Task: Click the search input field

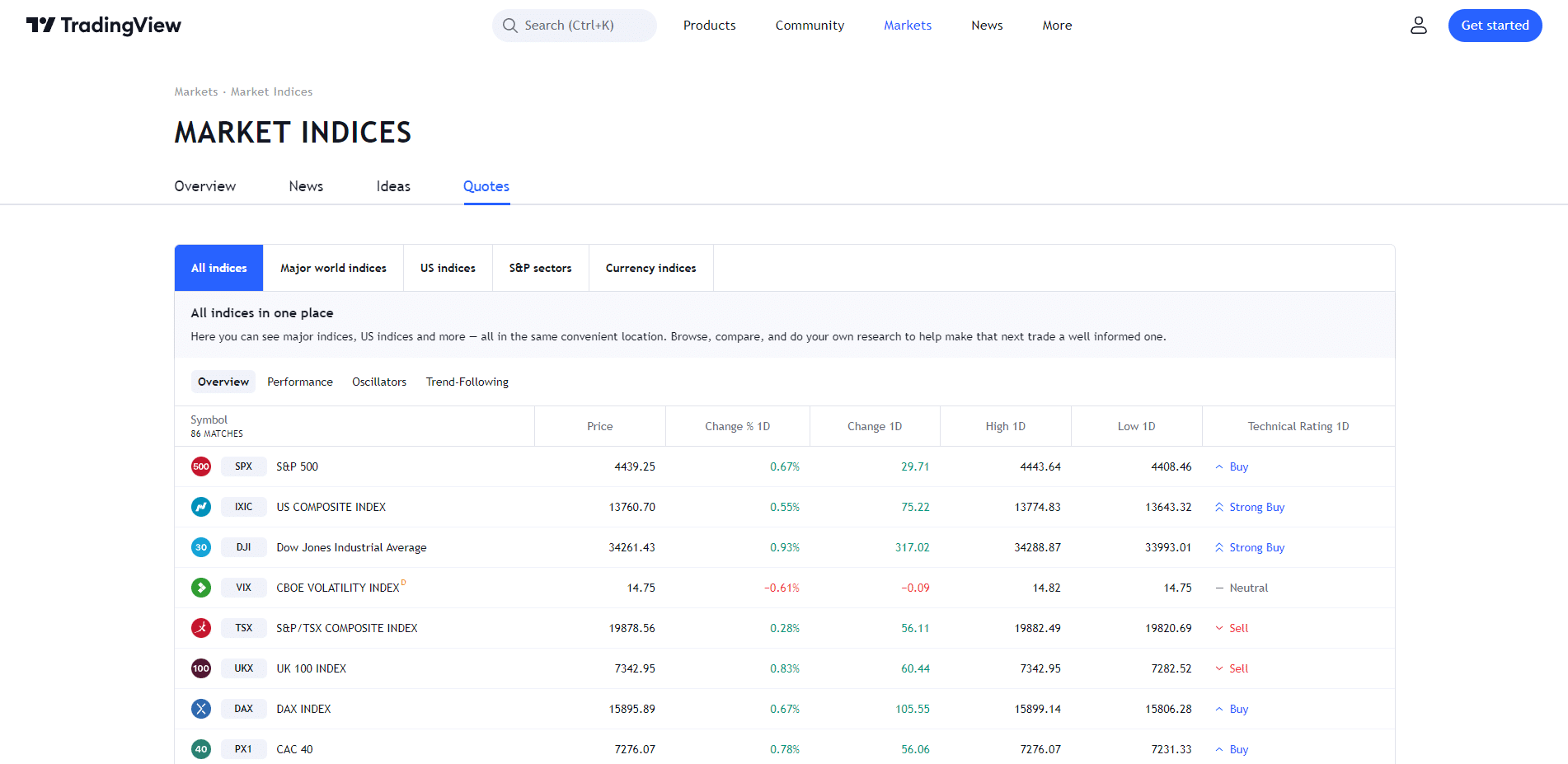Action: coord(575,26)
